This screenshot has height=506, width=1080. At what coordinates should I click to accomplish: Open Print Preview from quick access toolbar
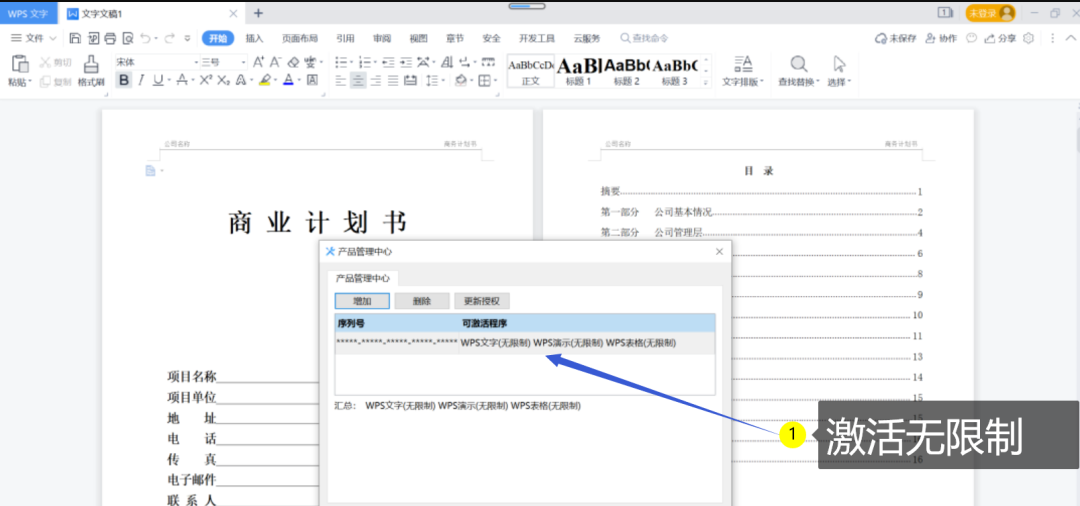pyautogui.click(x=127, y=39)
